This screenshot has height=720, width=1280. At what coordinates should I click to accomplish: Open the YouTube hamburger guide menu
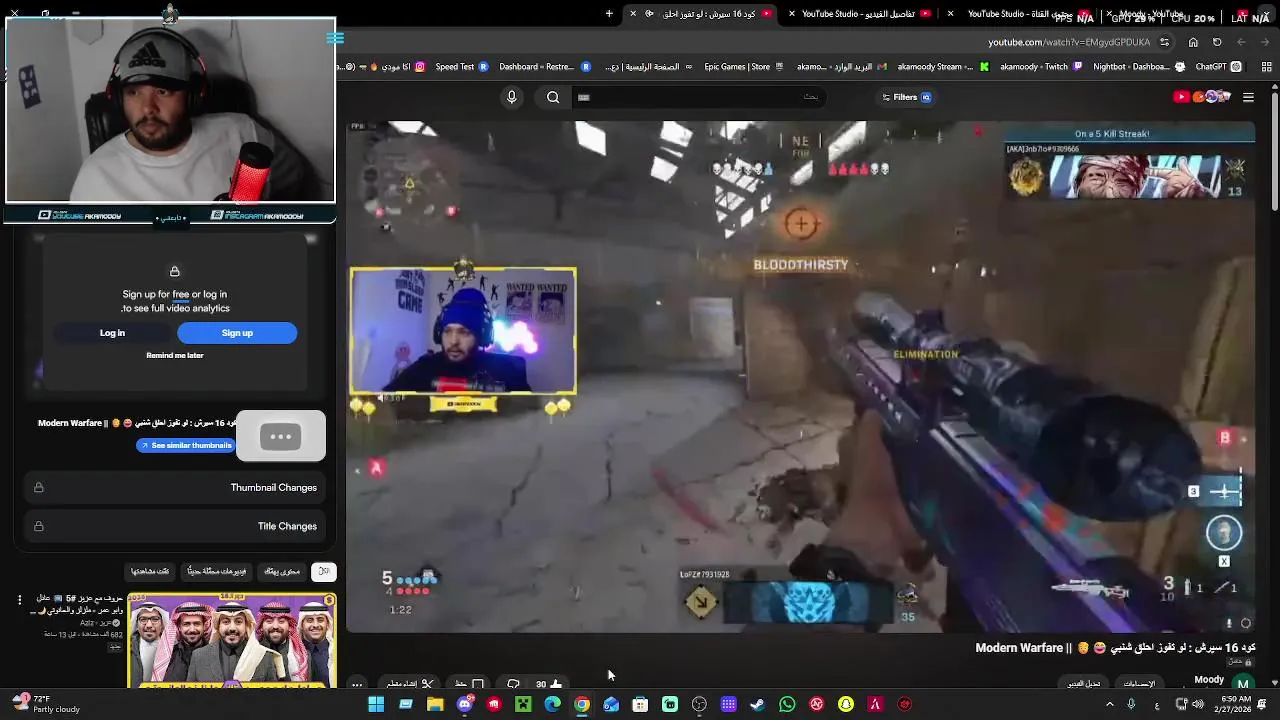pos(1248,97)
